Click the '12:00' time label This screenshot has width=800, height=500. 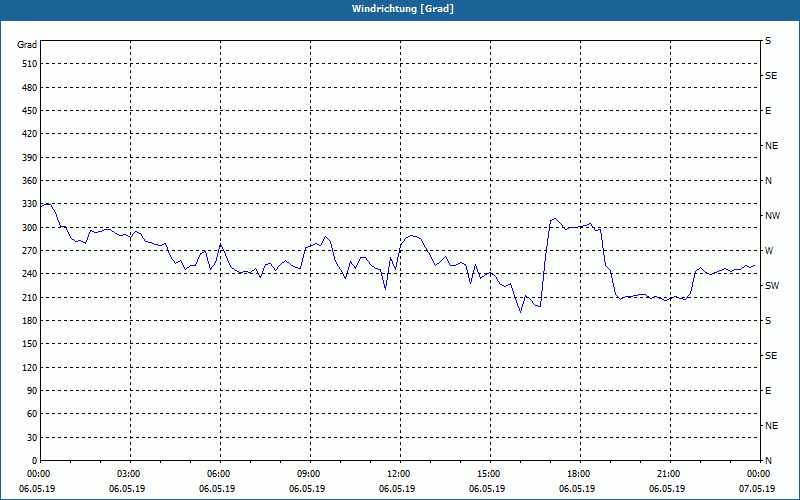tap(397, 474)
